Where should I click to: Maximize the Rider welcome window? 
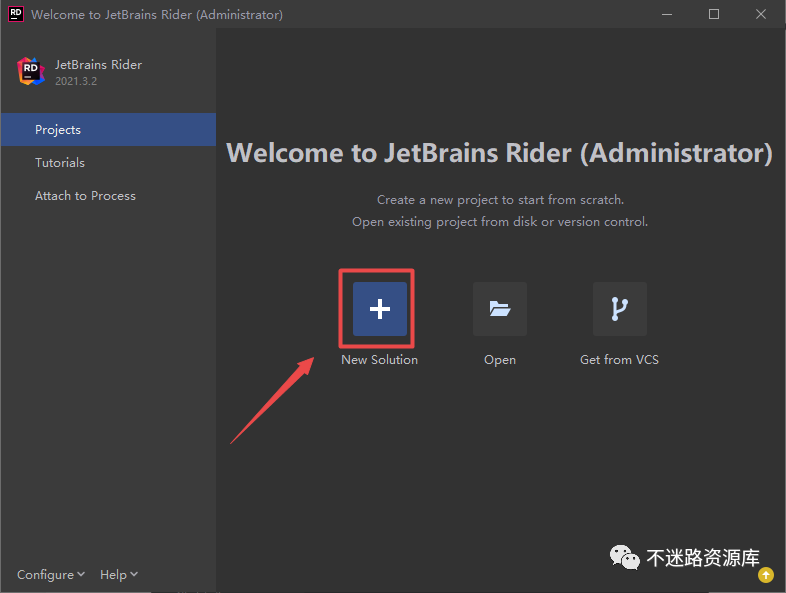(714, 14)
